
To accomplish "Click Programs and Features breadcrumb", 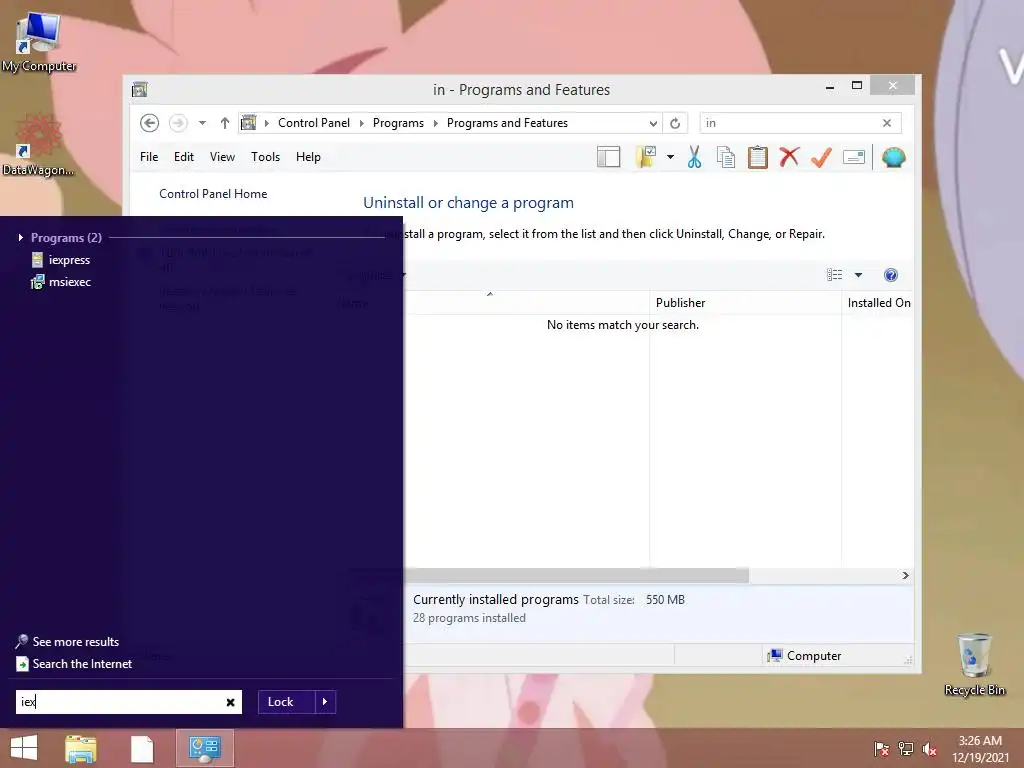I will pyautogui.click(x=507, y=123).
